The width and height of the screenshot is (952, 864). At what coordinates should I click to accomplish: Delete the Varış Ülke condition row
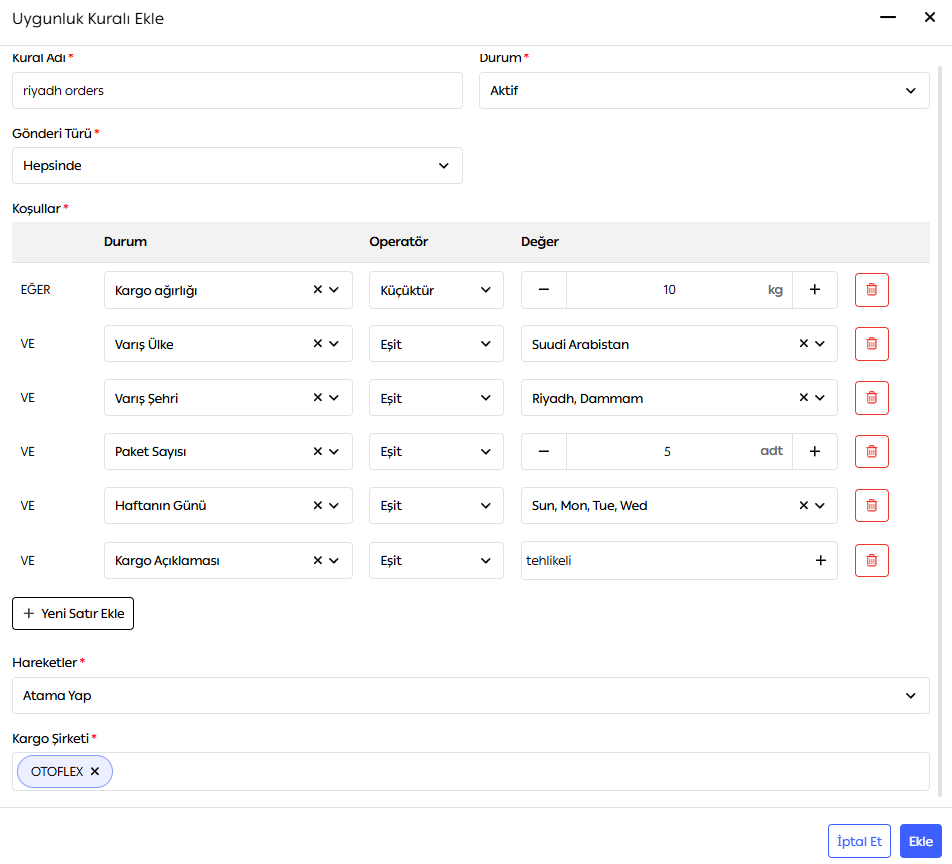871,344
